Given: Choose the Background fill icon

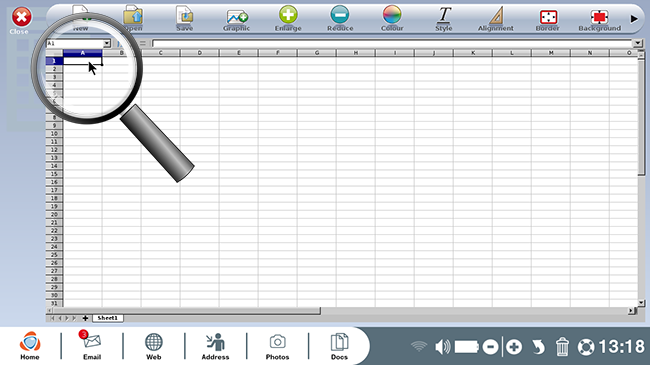Looking at the screenshot, I should tap(599, 17).
